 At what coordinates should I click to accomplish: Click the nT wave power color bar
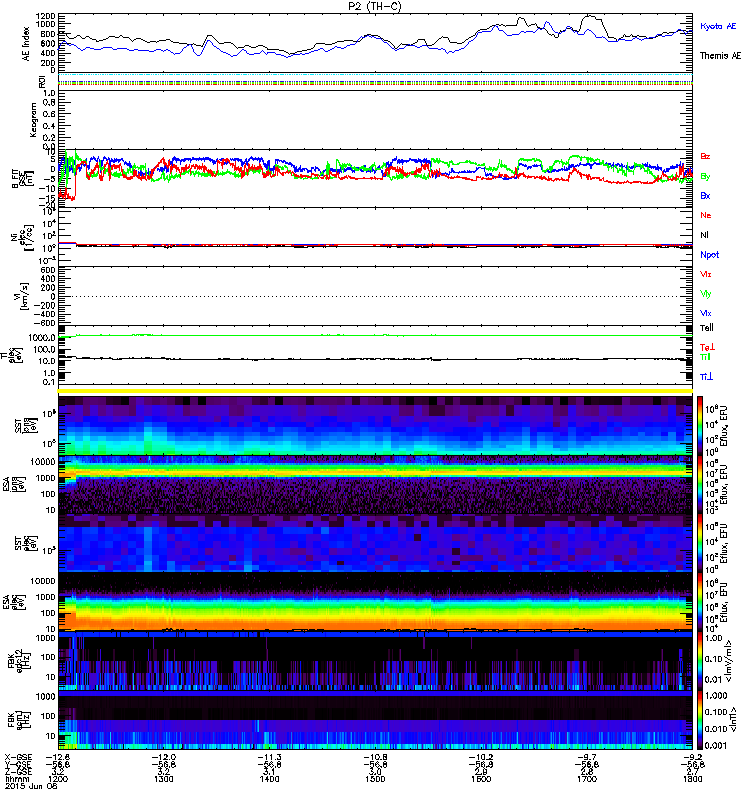tap(700, 720)
